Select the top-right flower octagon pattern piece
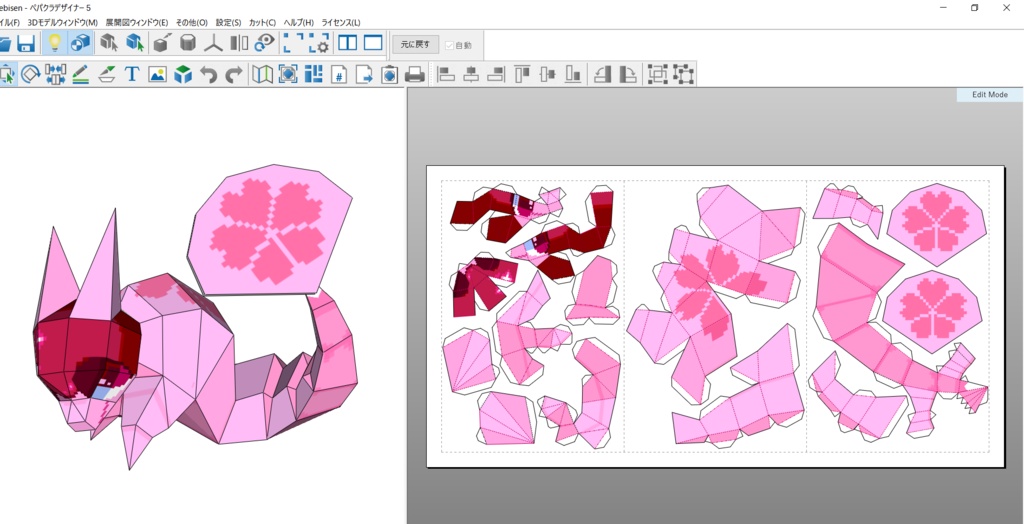 click(x=936, y=224)
